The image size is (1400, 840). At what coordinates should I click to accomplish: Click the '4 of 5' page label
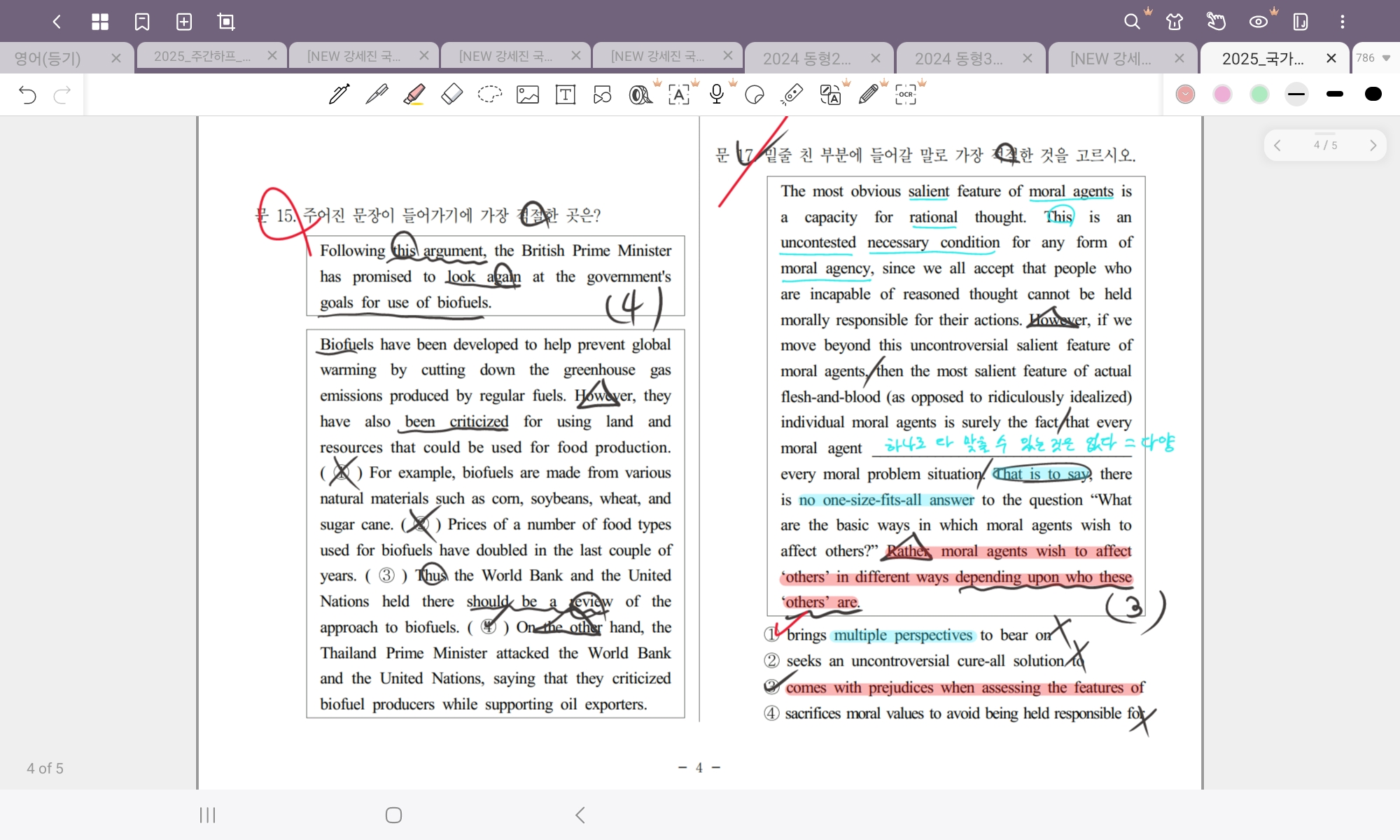45,769
